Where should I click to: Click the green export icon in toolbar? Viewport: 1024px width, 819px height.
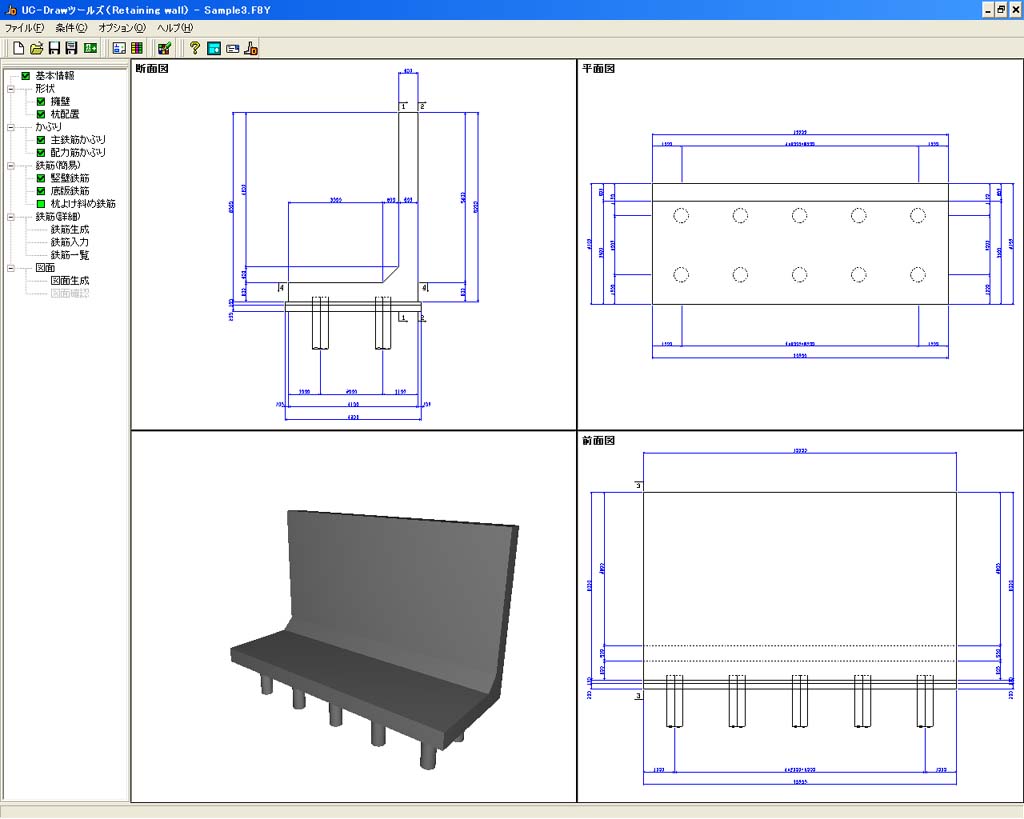click(90, 47)
